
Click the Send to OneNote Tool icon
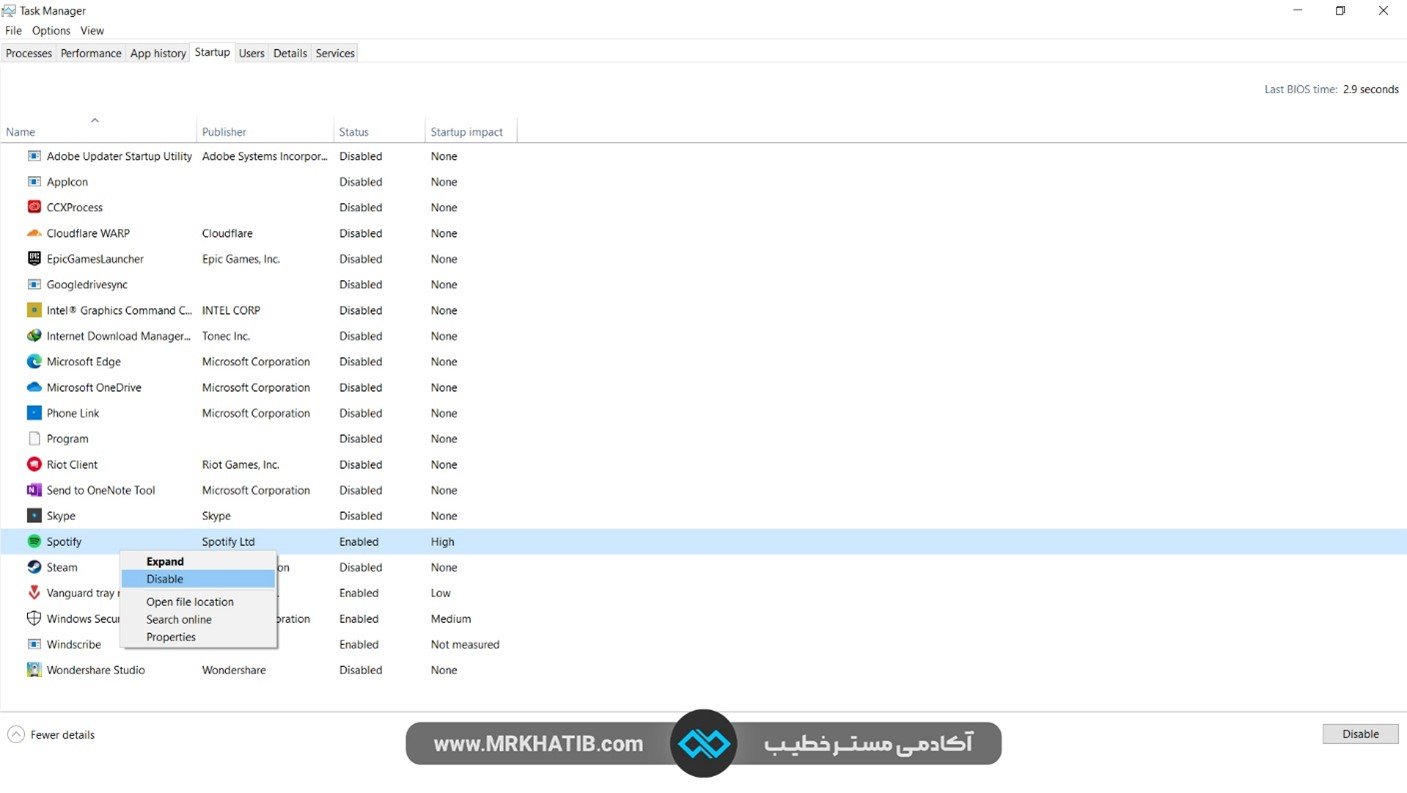point(34,490)
